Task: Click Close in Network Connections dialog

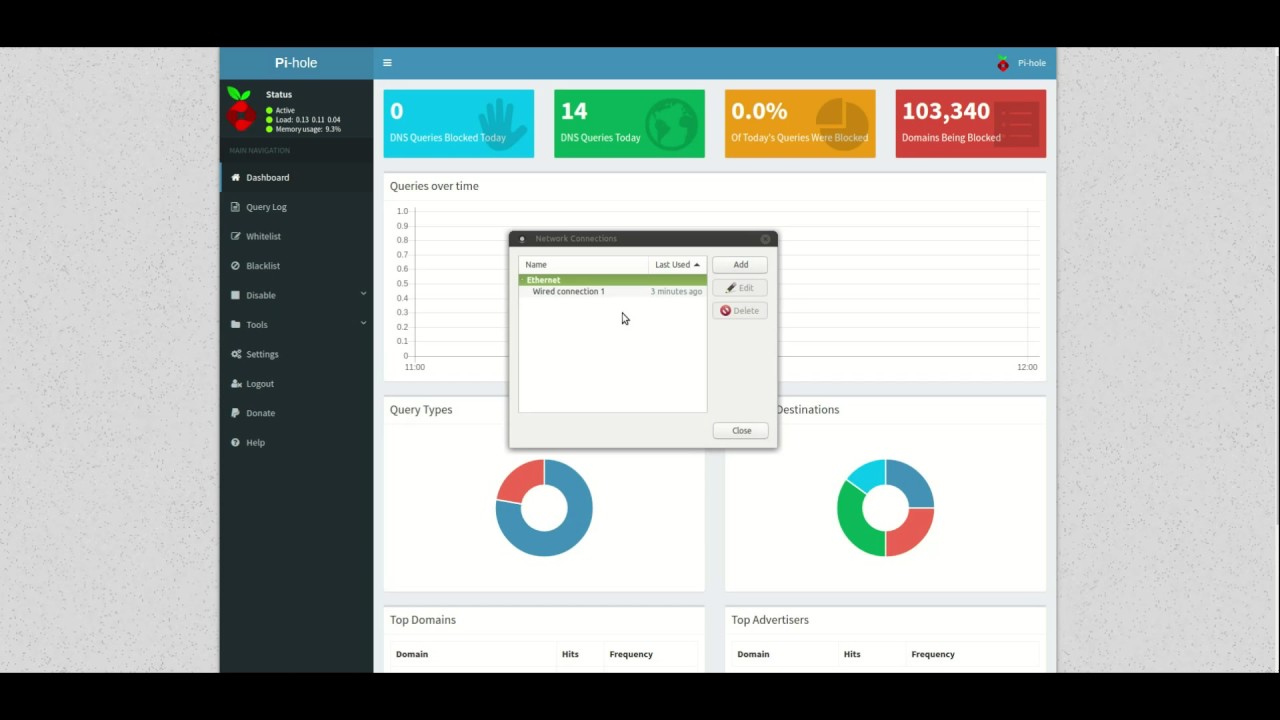Action: 741,431
